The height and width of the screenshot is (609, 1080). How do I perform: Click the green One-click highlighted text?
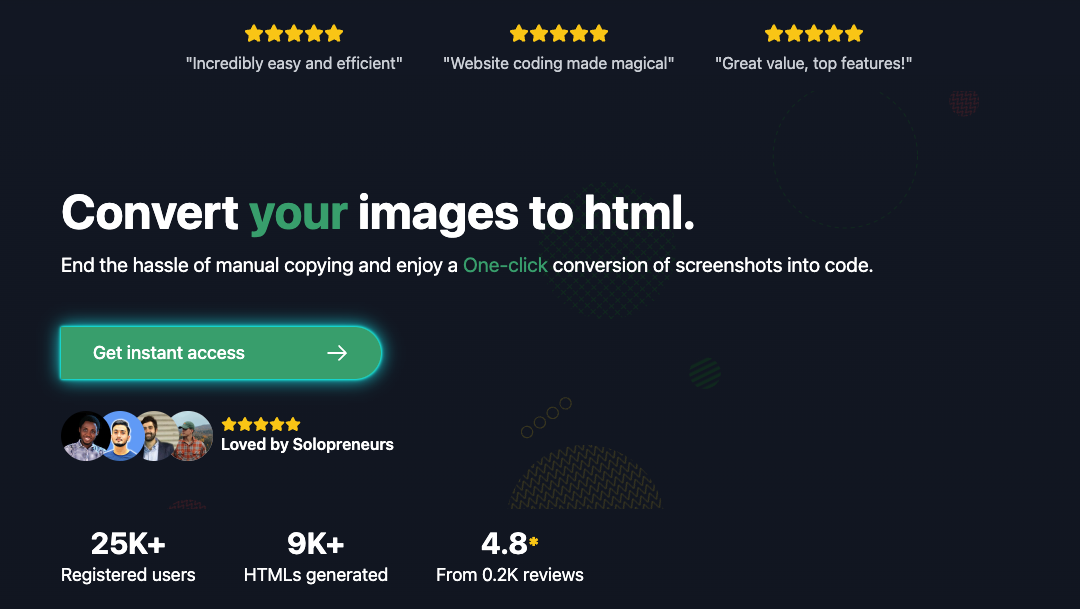pos(505,266)
